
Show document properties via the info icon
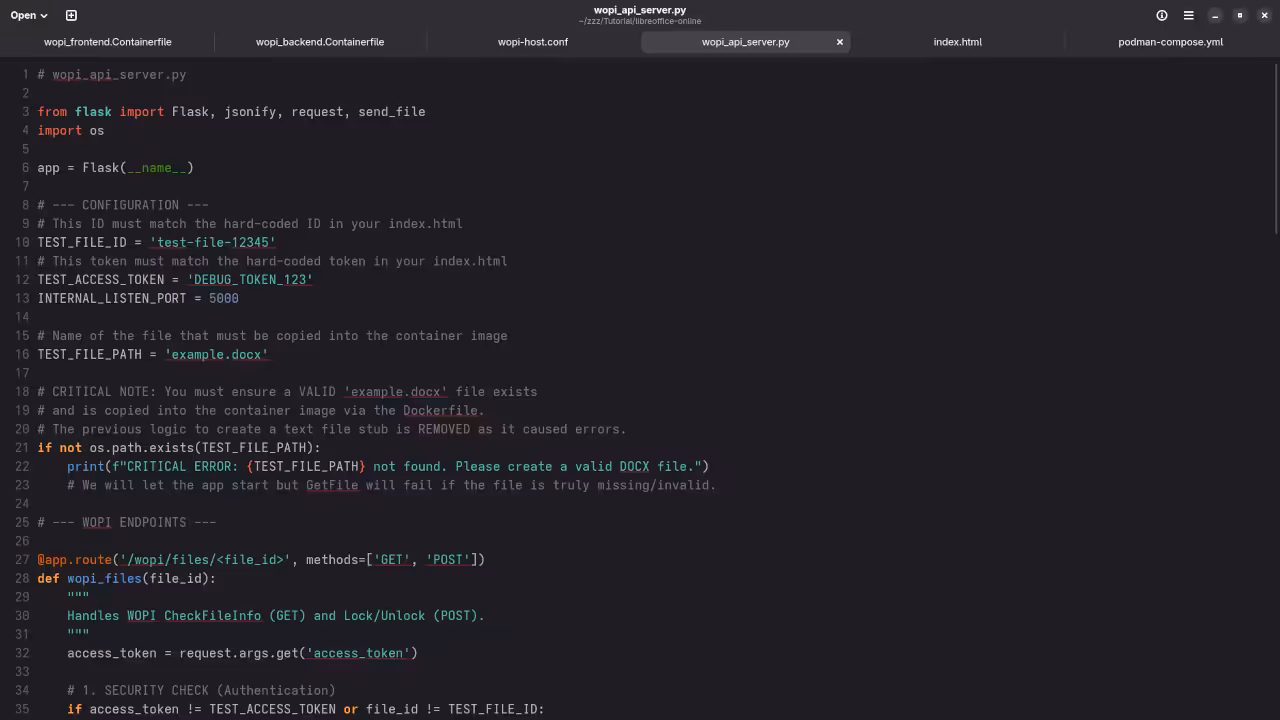tap(1162, 15)
